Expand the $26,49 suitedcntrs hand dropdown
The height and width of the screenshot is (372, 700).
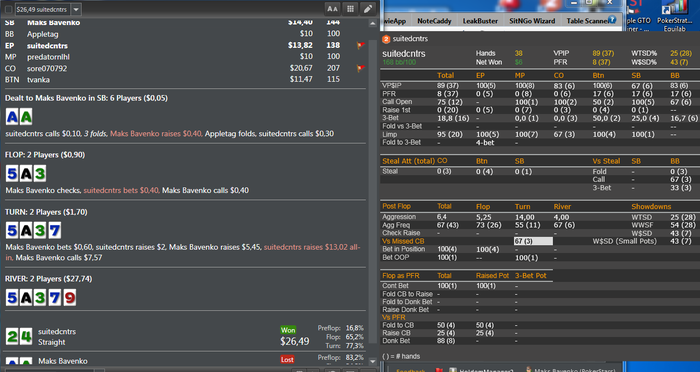tap(76, 9)
